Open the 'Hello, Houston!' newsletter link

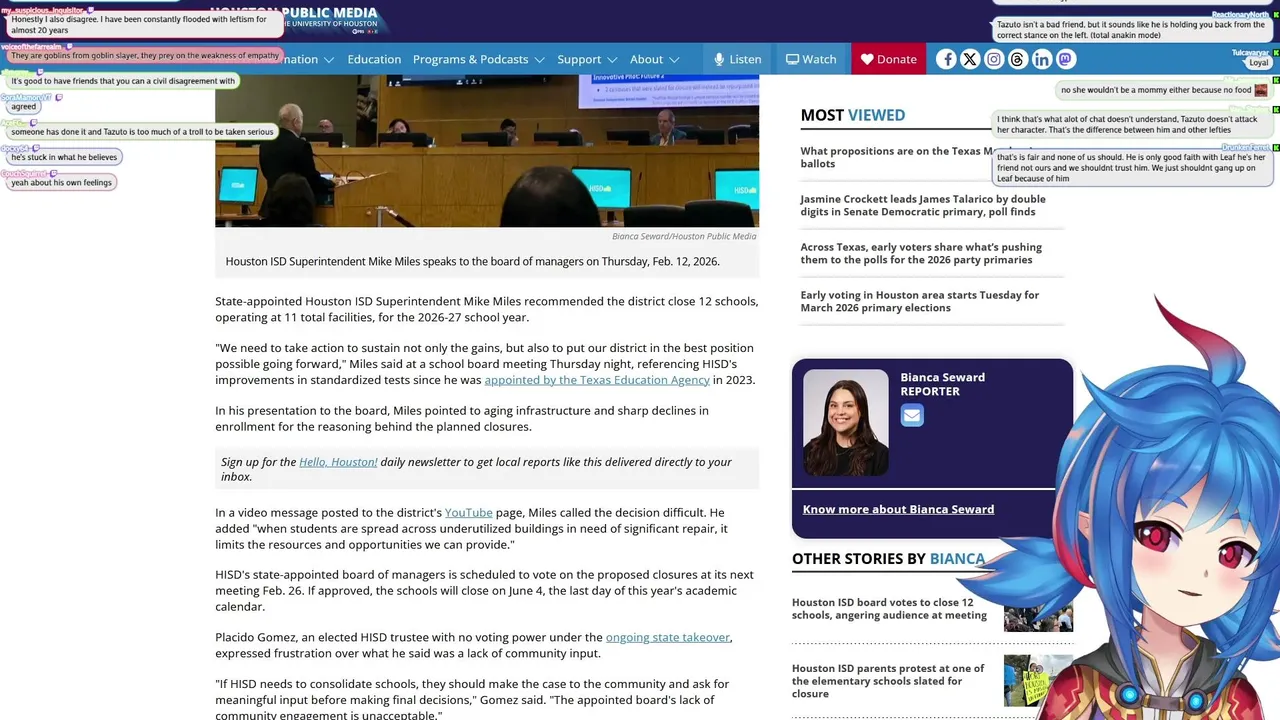pos(338,462)
